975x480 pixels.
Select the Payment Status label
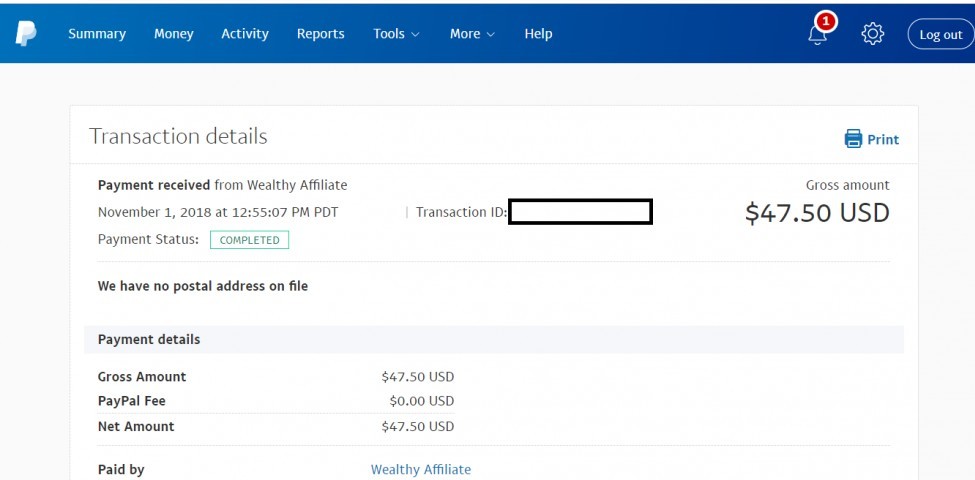coord(148,239)
